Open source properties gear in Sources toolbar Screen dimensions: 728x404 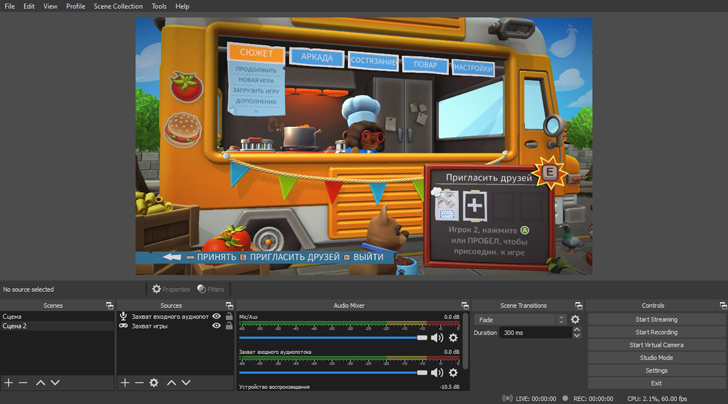coord(154,383)
